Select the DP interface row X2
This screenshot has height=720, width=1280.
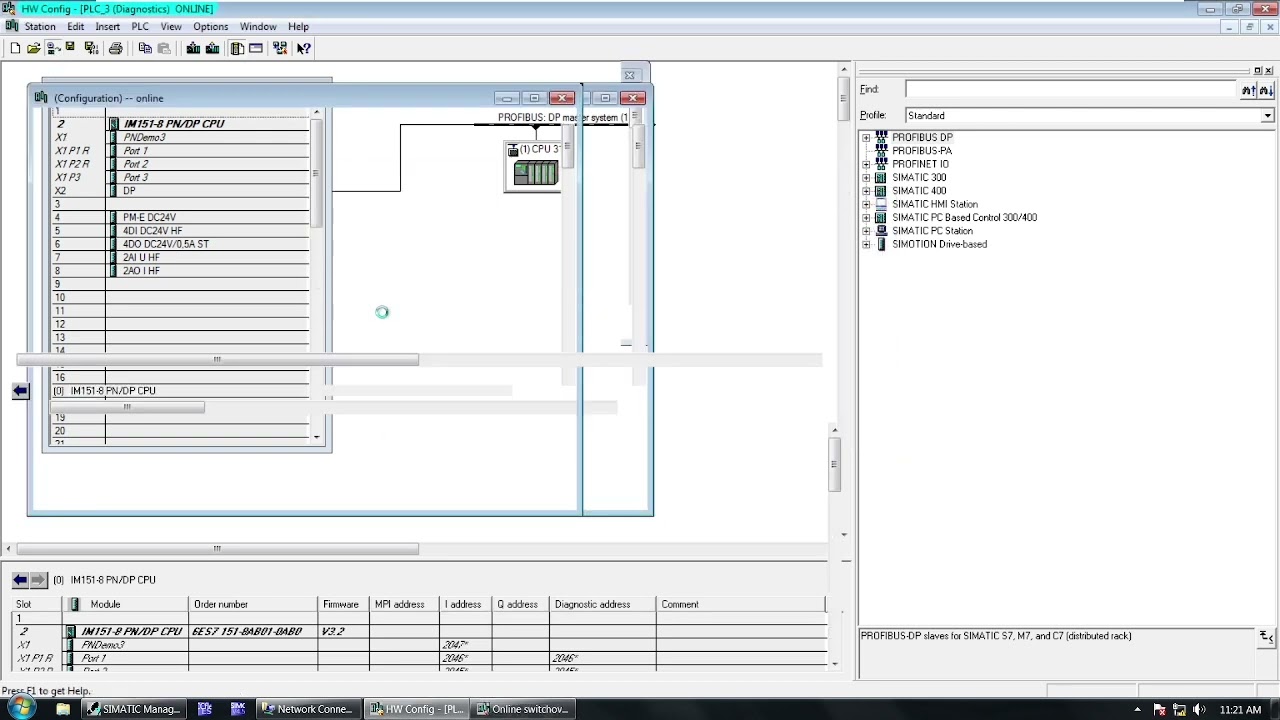tap(181, 191)
